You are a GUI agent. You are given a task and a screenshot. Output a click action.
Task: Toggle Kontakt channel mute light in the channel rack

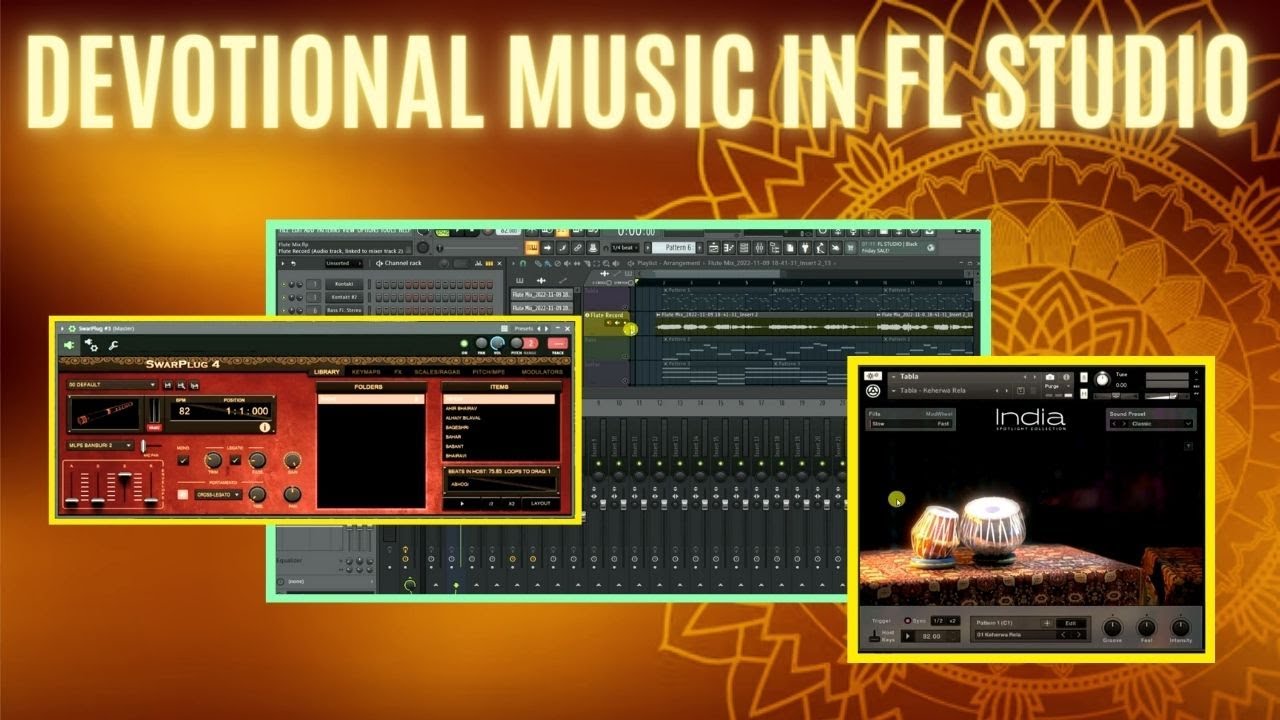(284, 284)
